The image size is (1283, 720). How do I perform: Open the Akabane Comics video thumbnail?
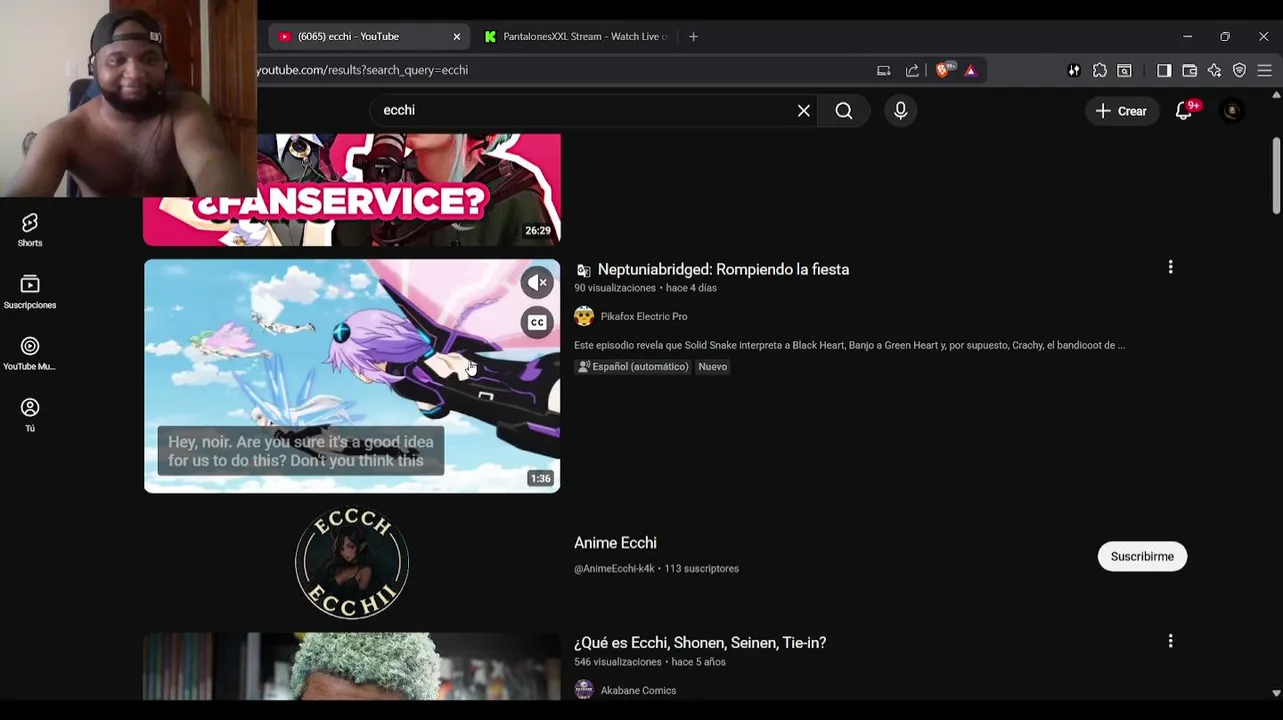tap(352, 666)
